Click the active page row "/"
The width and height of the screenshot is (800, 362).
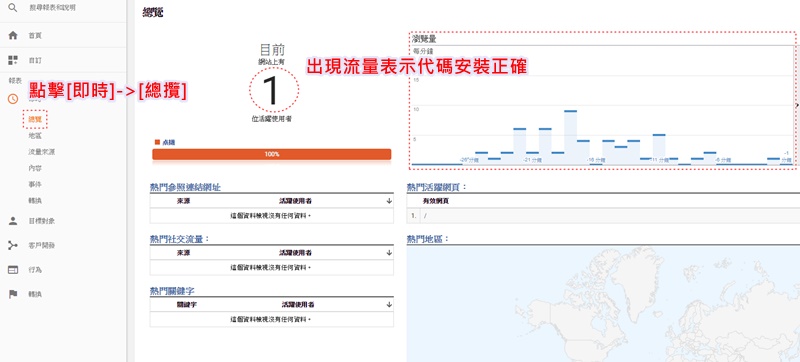(603, 216)
